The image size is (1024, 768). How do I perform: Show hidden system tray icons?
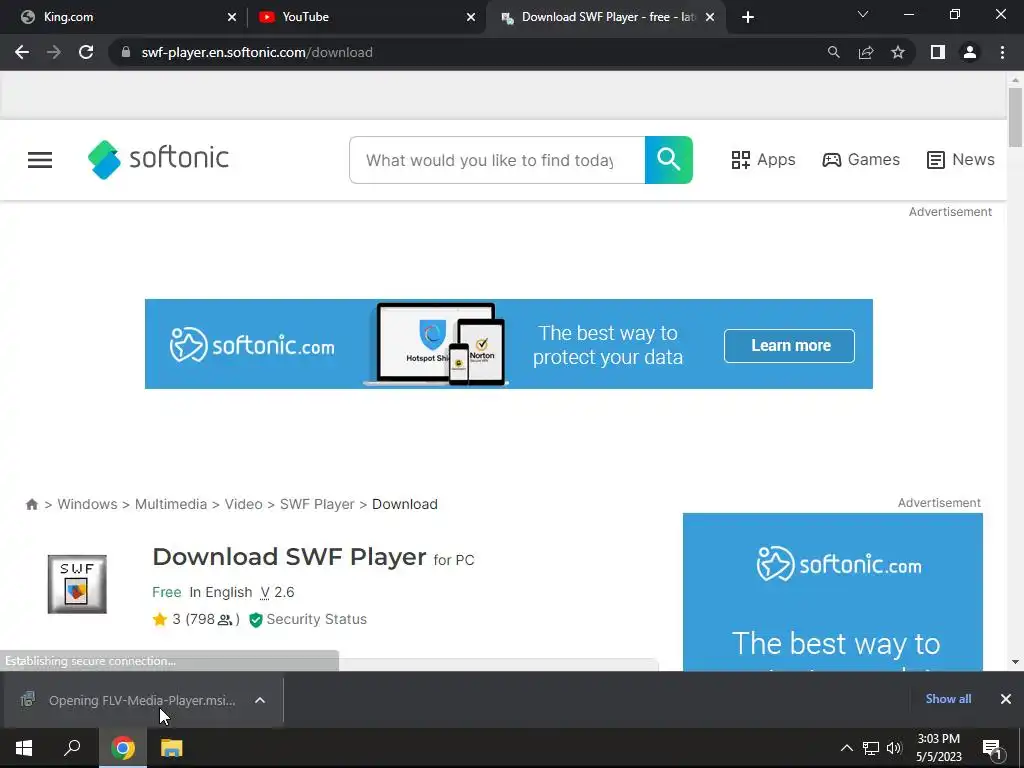point(846,748)
